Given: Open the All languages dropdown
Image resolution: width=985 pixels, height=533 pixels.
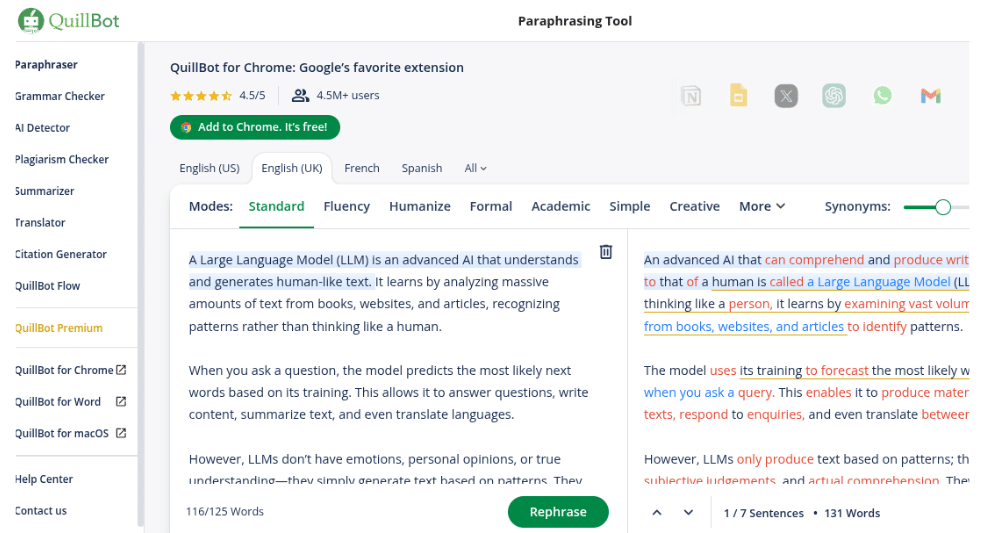Looking at the screenshot, I should click(x=476, y=168).
